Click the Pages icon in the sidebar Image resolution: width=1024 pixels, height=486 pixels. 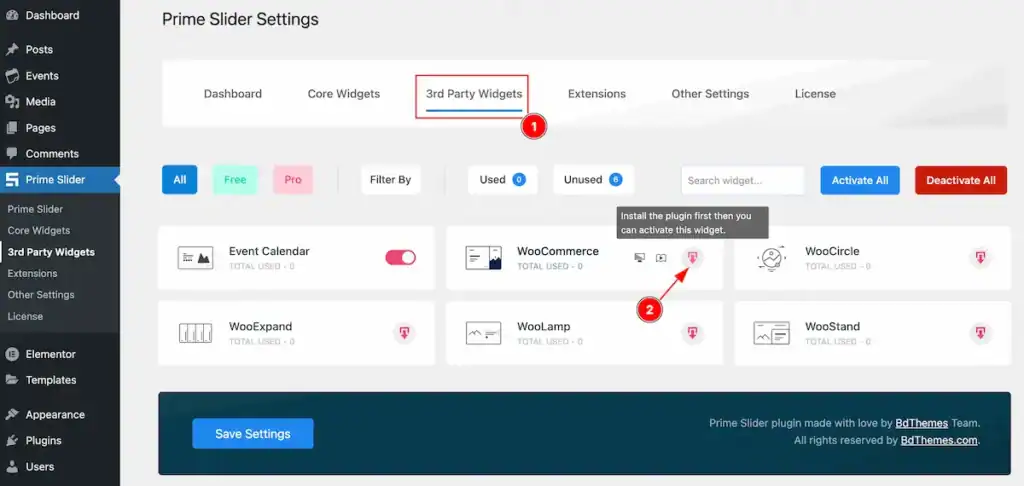[12, 128]
